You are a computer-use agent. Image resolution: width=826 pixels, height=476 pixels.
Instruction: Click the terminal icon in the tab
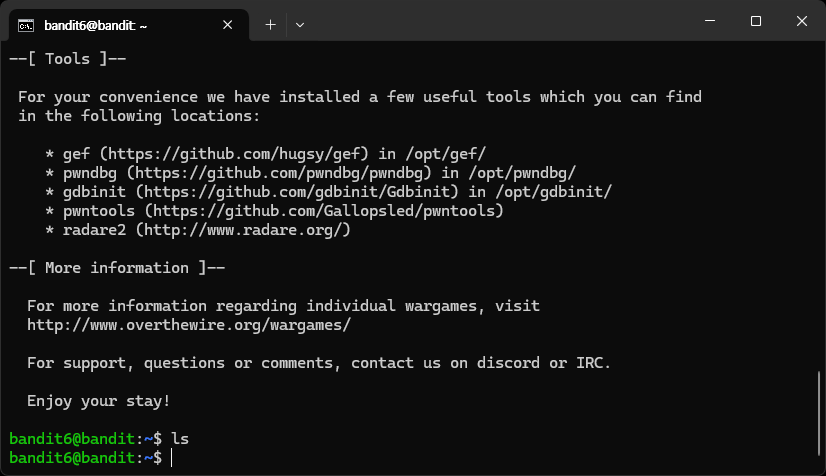[26, 25]
